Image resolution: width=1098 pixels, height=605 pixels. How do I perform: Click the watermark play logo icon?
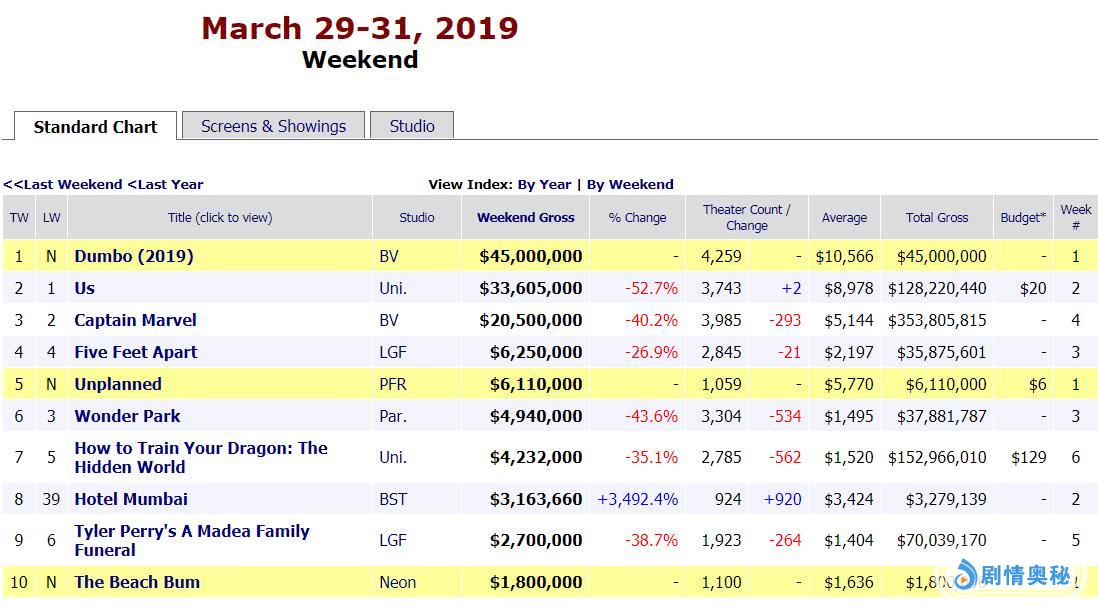965,575
